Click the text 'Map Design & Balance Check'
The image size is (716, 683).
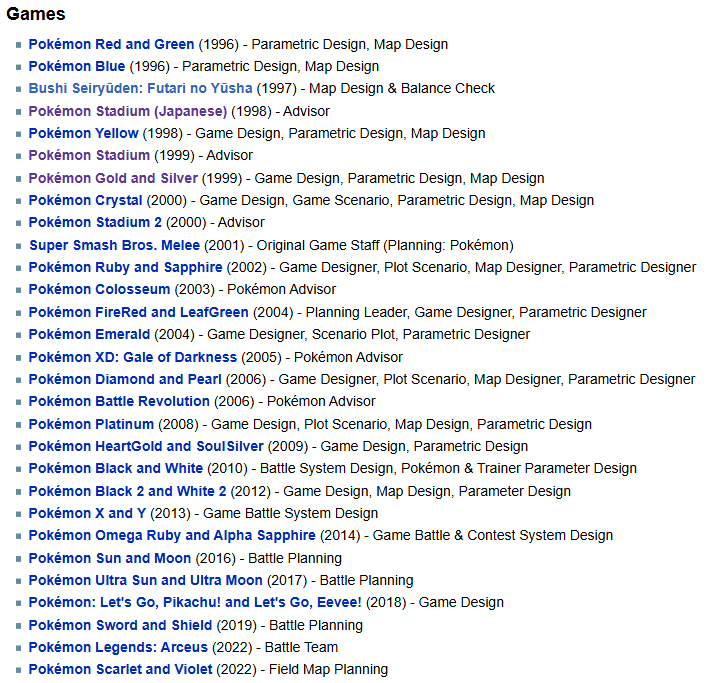point(402,88)
